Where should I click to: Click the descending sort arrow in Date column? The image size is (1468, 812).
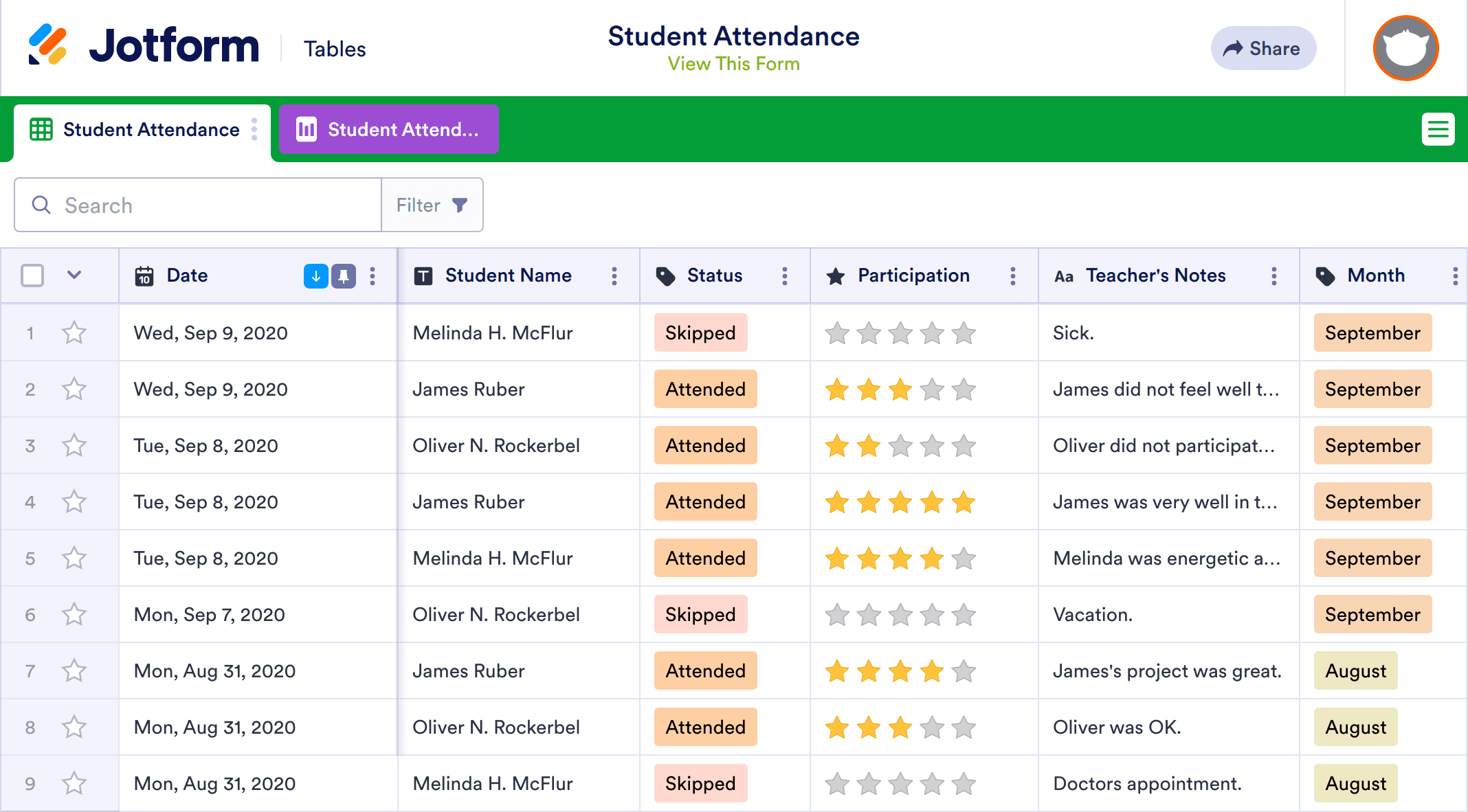coord(316,276)
